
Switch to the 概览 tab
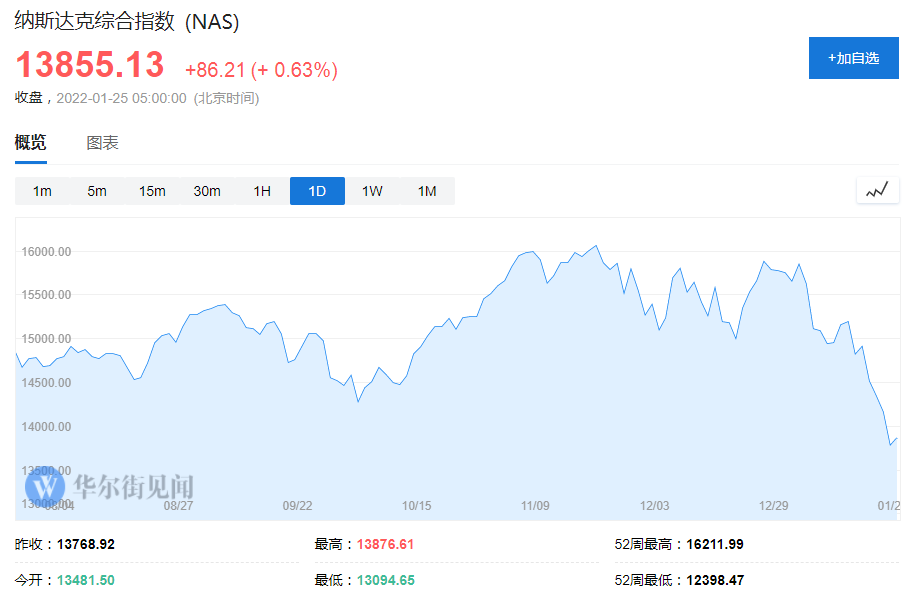30,143
